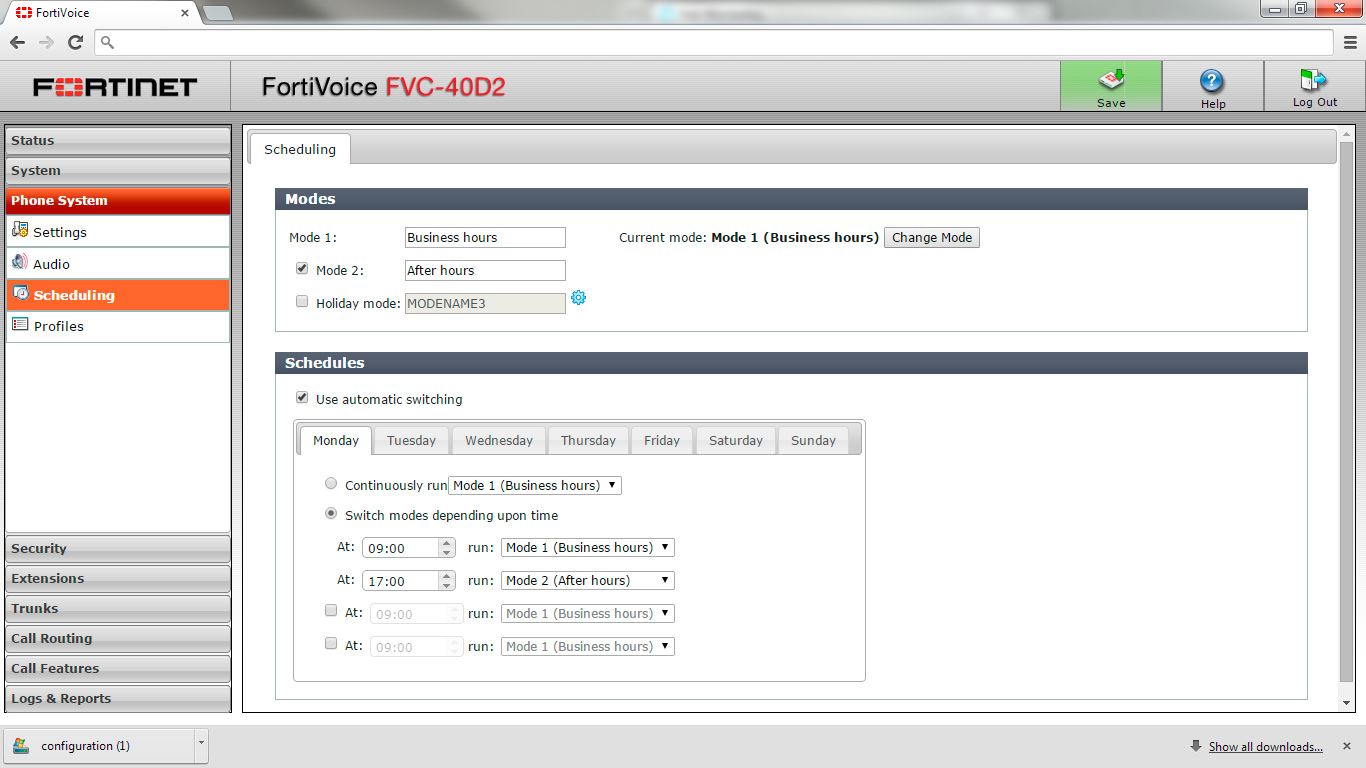Select the Monday schedule tab
1366x768 pixels.
click(x=336, y=440)
